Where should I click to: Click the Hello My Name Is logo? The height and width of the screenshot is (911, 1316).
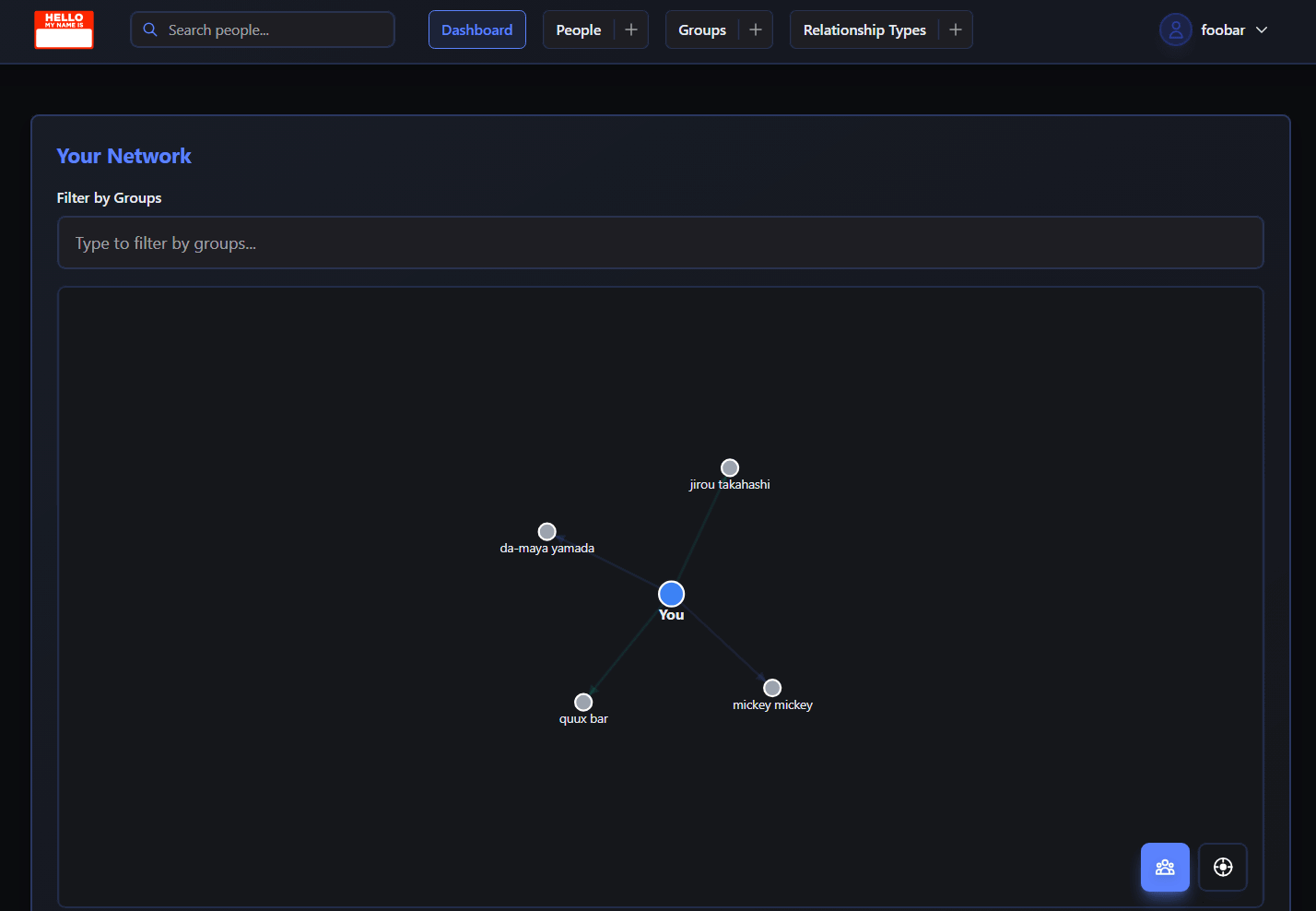click(x=64, y=30)
